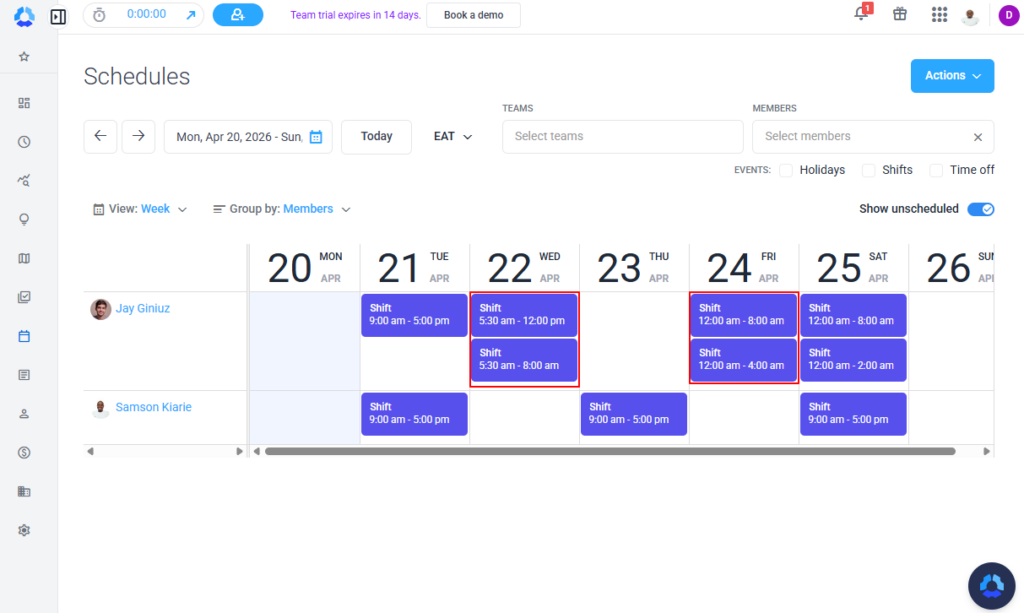Go to next week with right arrow

tap(138, 136)
